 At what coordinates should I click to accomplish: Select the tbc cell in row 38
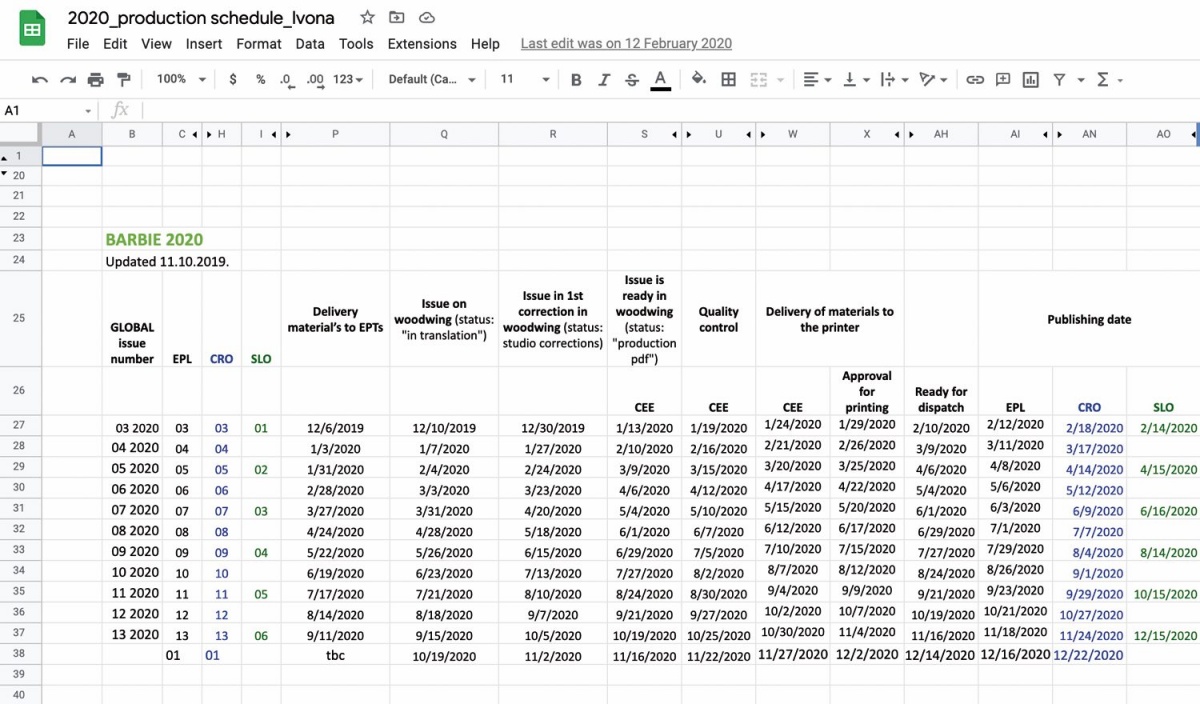coord(335,656)
